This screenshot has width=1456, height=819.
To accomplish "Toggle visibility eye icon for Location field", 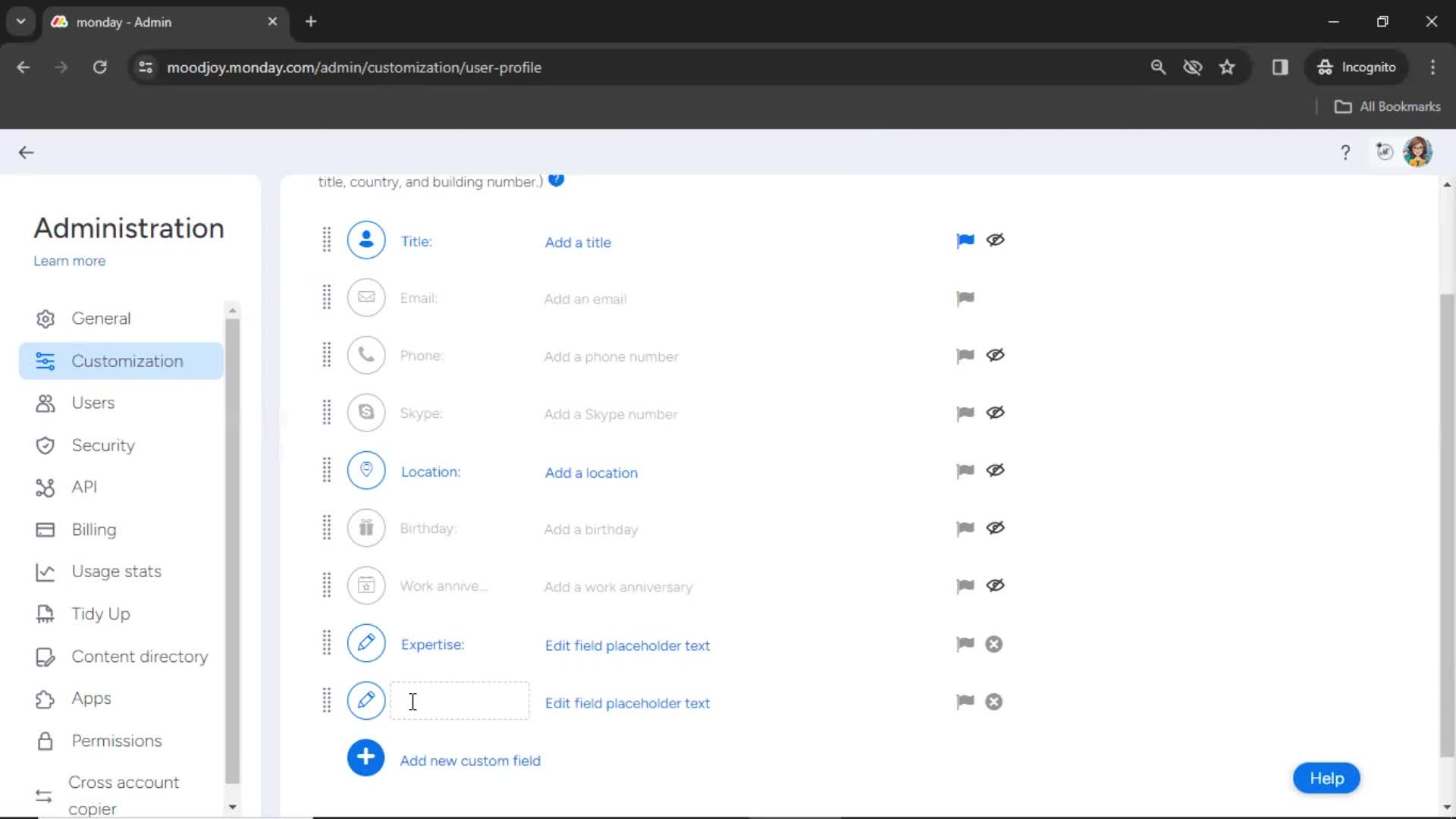I will 995,471.
